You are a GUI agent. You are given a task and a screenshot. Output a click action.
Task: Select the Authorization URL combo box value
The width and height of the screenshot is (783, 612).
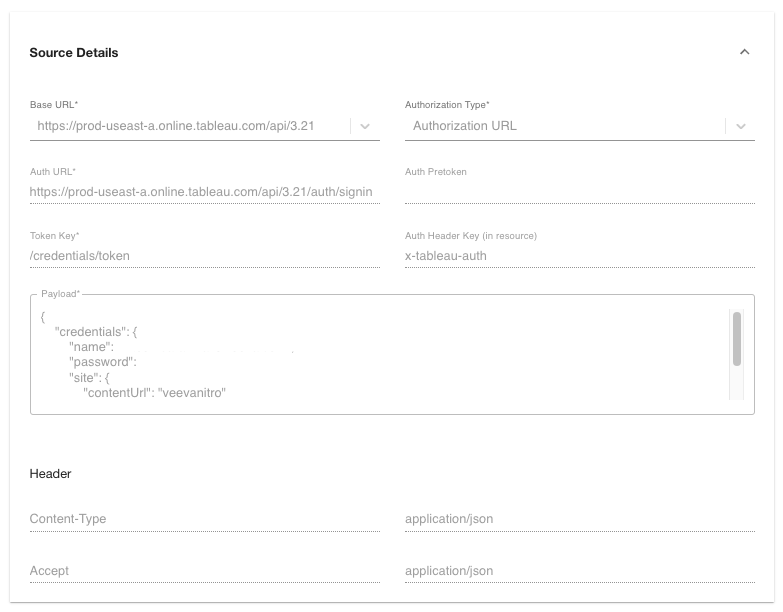click(465, 126)
